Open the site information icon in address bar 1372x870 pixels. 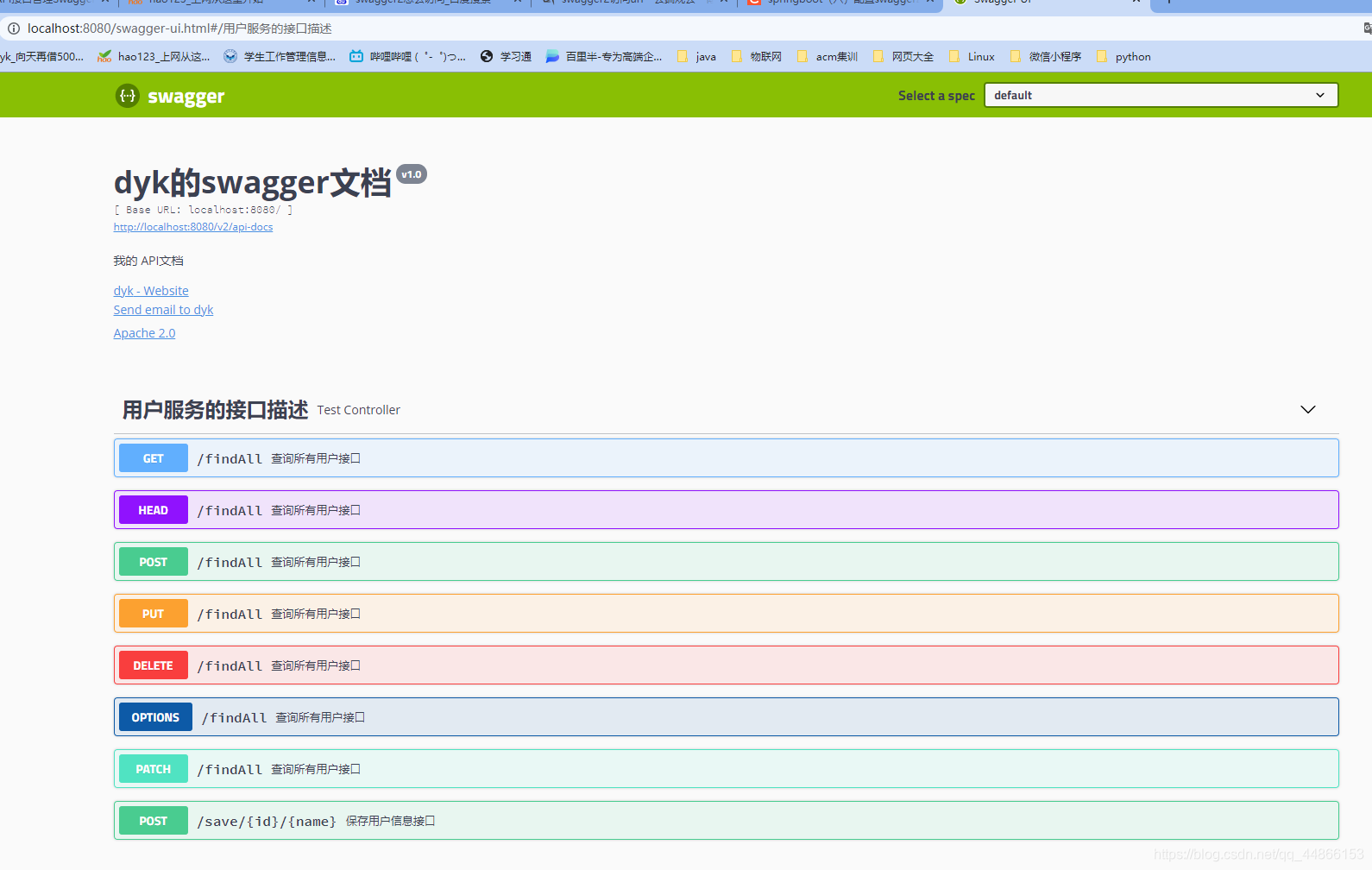click(x=13, y=28)
